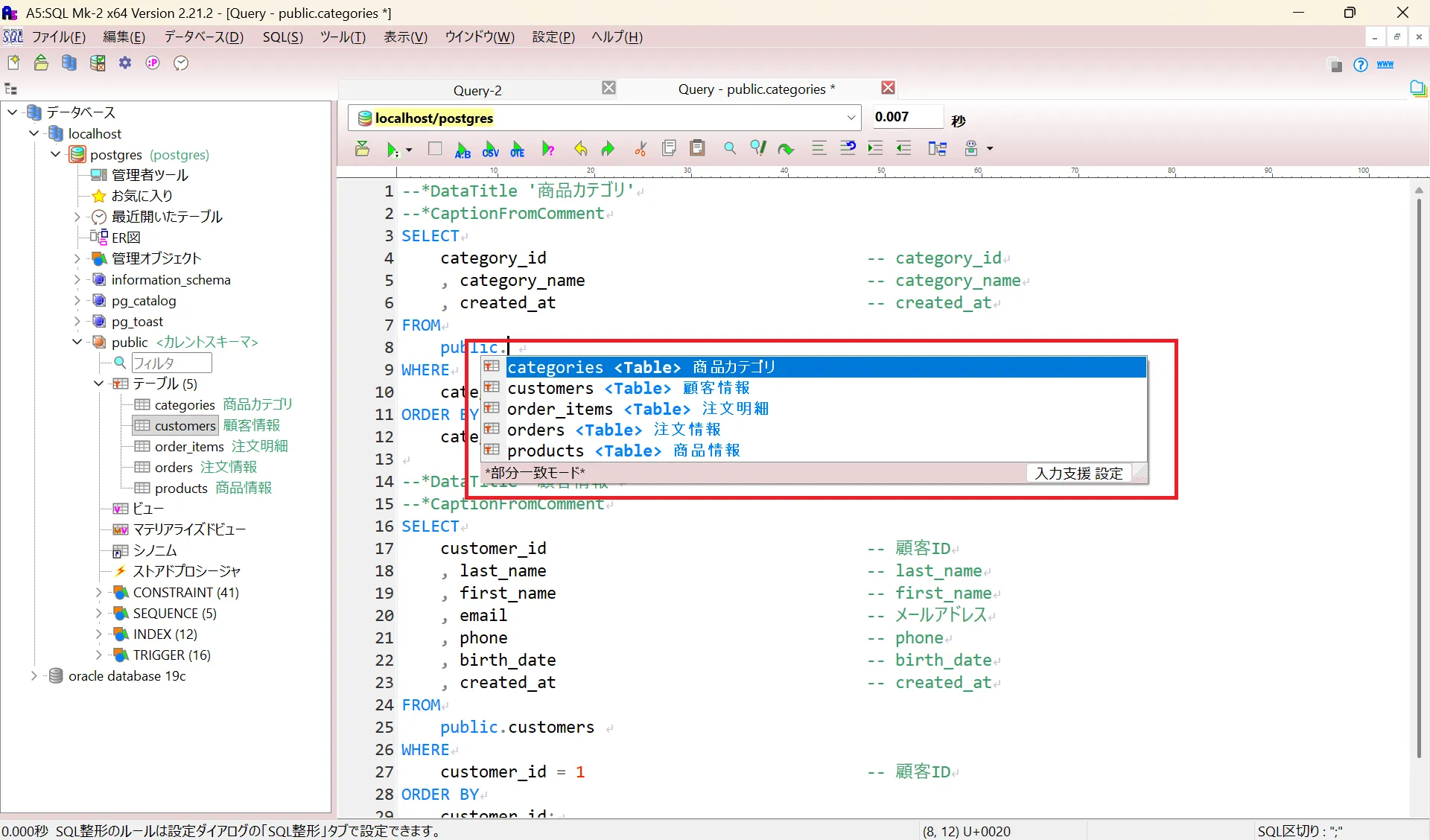Collapse the テーブル (5) node
The height and width of the screenshot is (840, 1430).
click(x=99, y=384)
